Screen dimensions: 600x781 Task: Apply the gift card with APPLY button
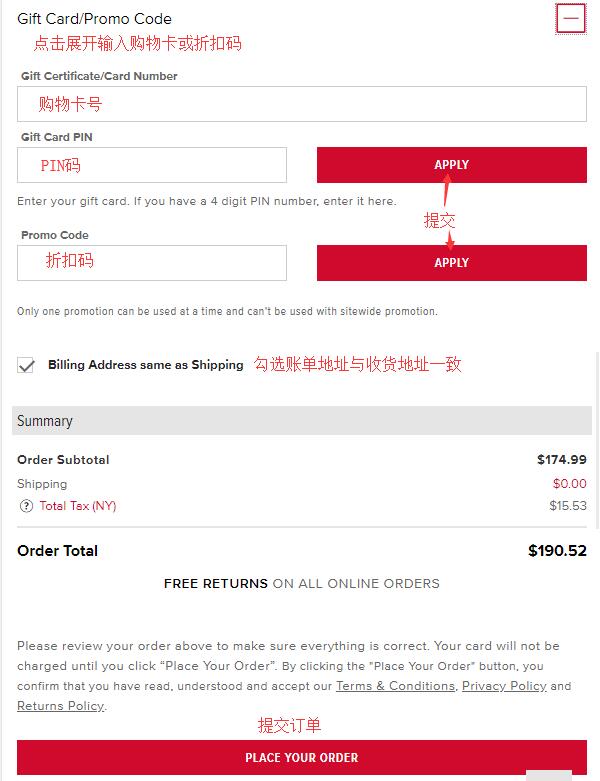pyautogui.click(x=452, y=165)
